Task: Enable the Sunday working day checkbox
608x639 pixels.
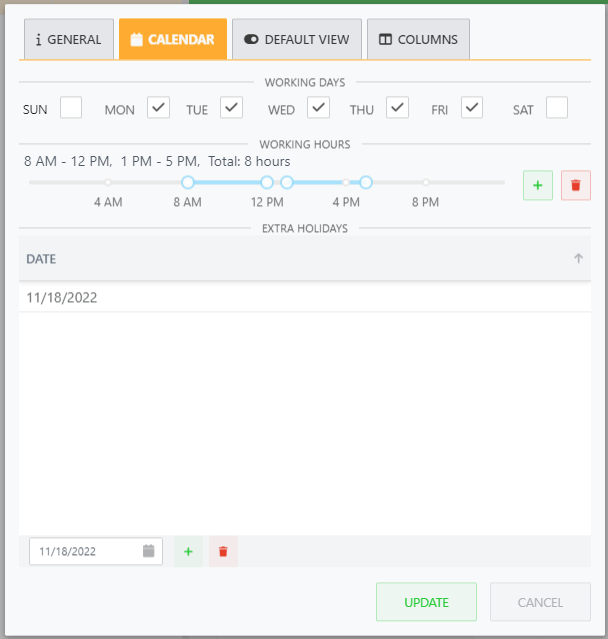Action: [71, 108]
